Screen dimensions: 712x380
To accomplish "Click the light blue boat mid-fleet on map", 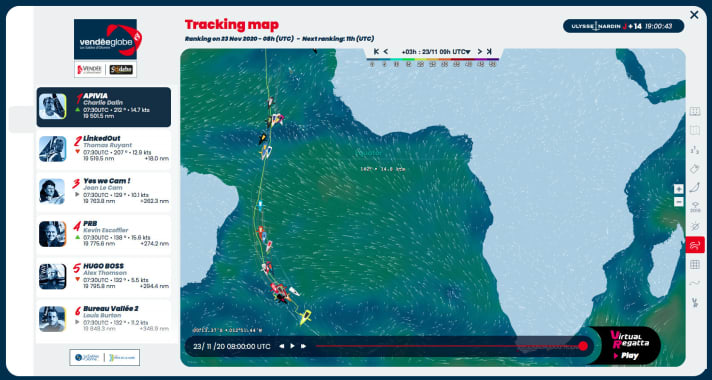I will [260, 205].
